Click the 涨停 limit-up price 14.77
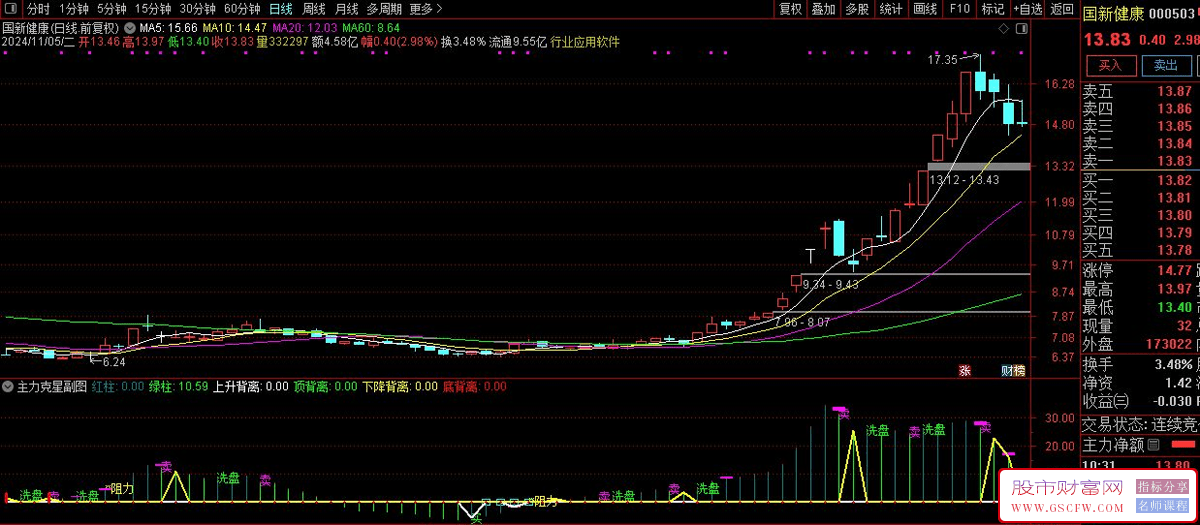The height and width of the screenshot is (525, 1200). pos(1174,270)
